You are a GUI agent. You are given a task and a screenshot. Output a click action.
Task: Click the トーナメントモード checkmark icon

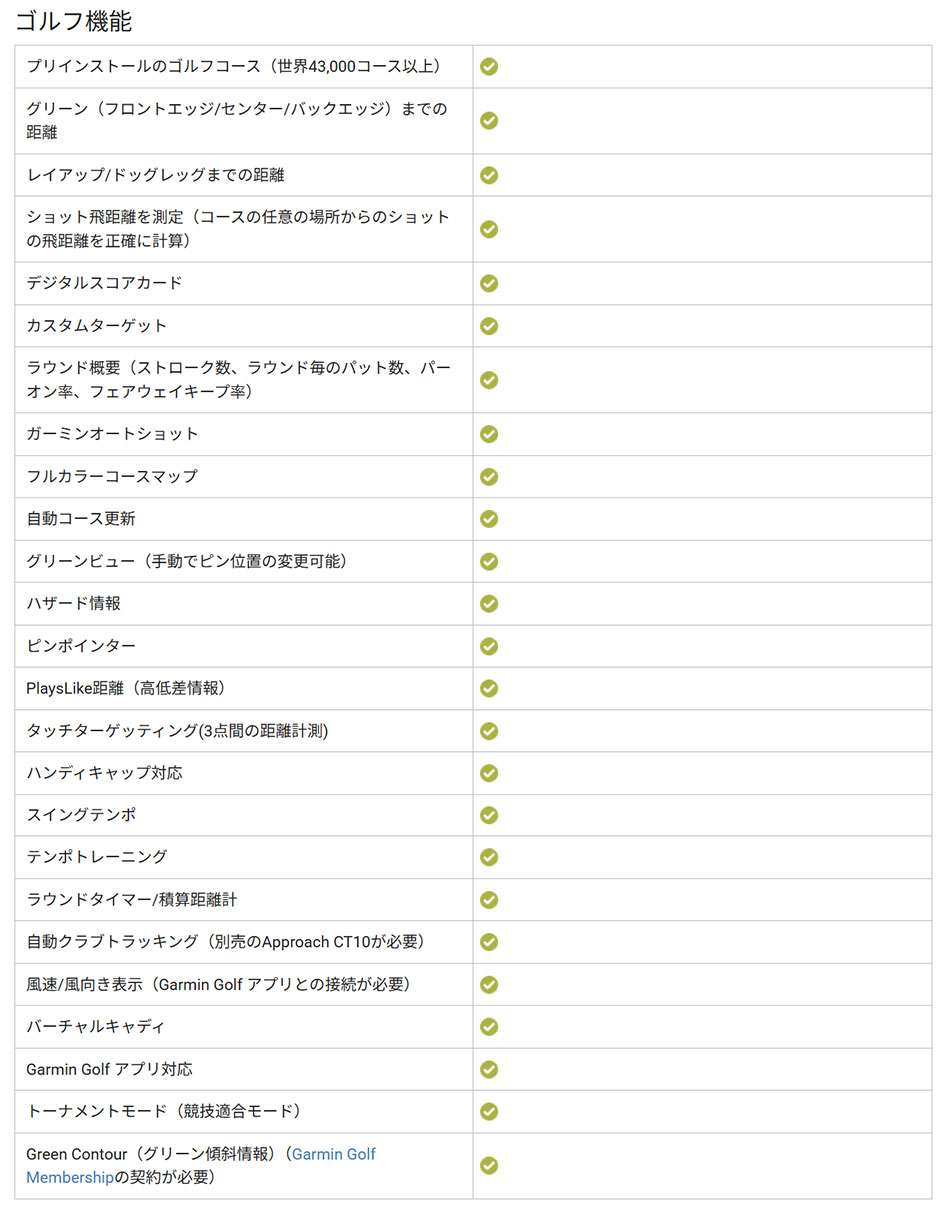pos(489,1111)
